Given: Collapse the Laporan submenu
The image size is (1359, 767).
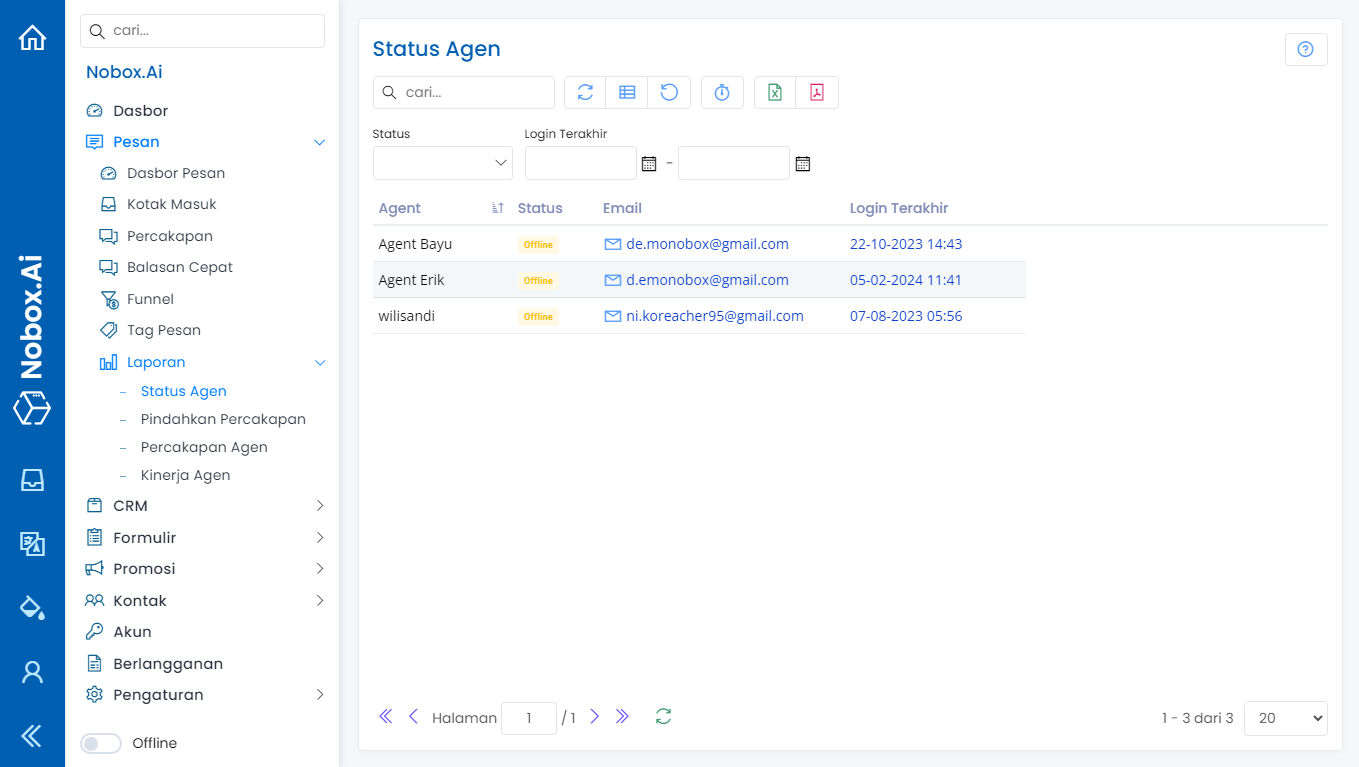Looking at the screenshot, I should 319,363.
